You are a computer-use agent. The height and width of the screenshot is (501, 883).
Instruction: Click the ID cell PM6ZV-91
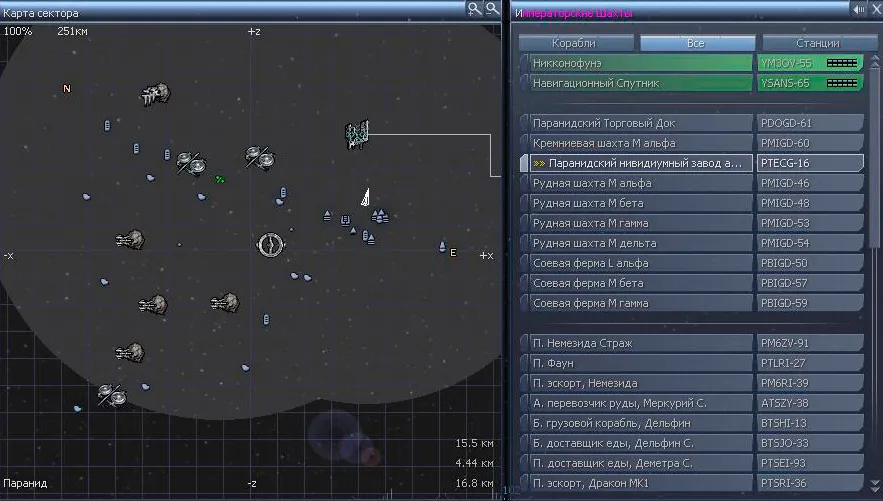[x=810, y=343]
